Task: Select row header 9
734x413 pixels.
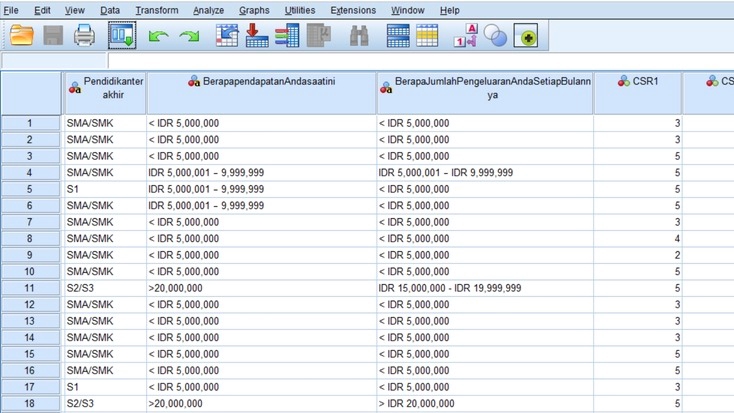Action: (x=30, y=255)
